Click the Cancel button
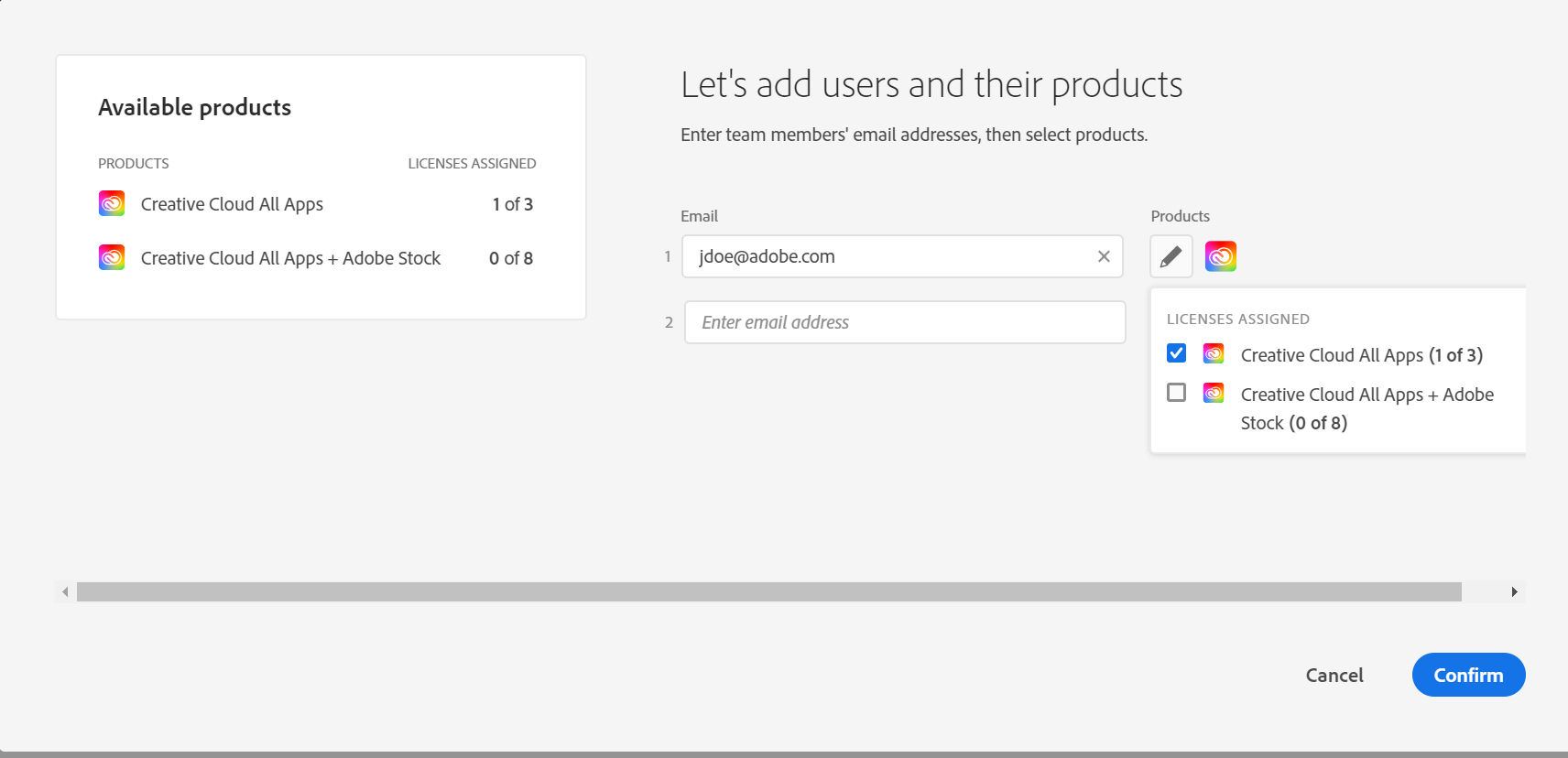 (1334, 675)
